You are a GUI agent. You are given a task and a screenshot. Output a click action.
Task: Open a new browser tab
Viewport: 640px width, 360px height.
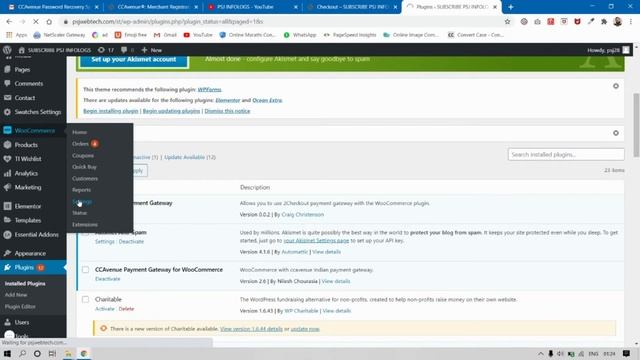pyautogui.click(x=511, y=7)
